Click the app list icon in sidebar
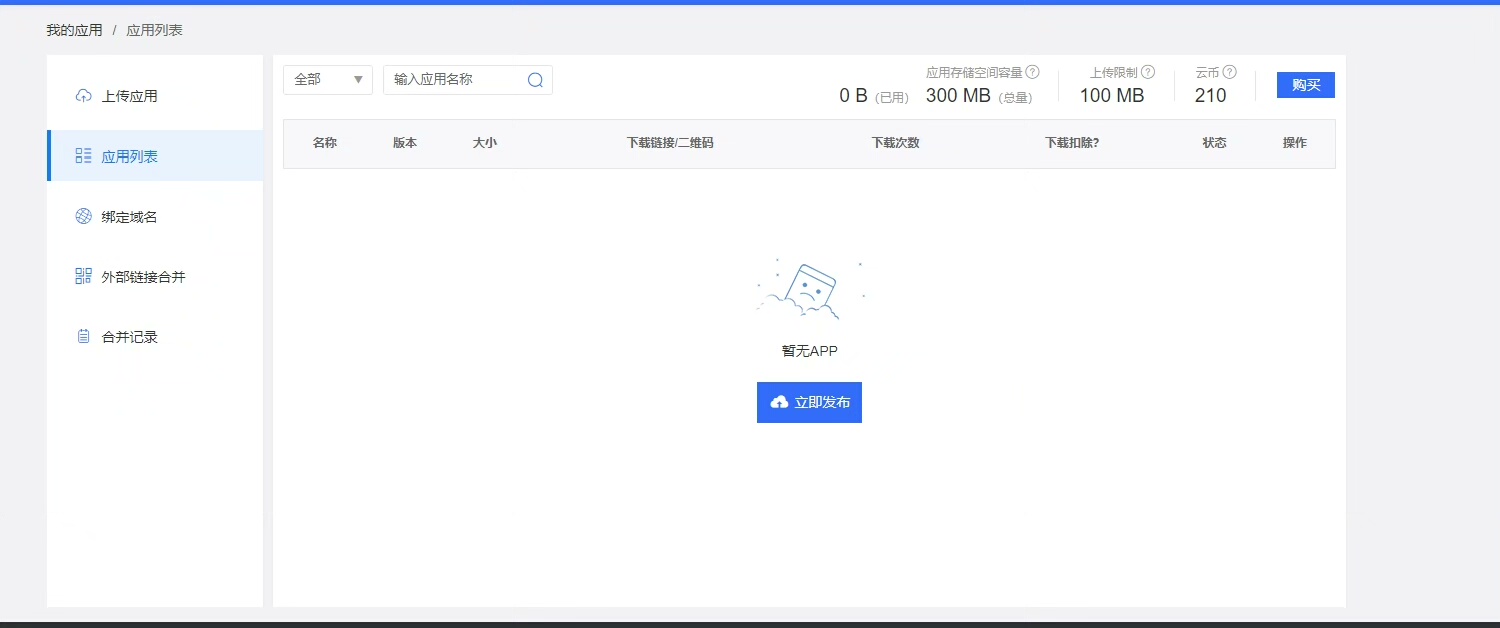Image resolution: width=1500 pixels, height=628 pixels. coord(84,156)
